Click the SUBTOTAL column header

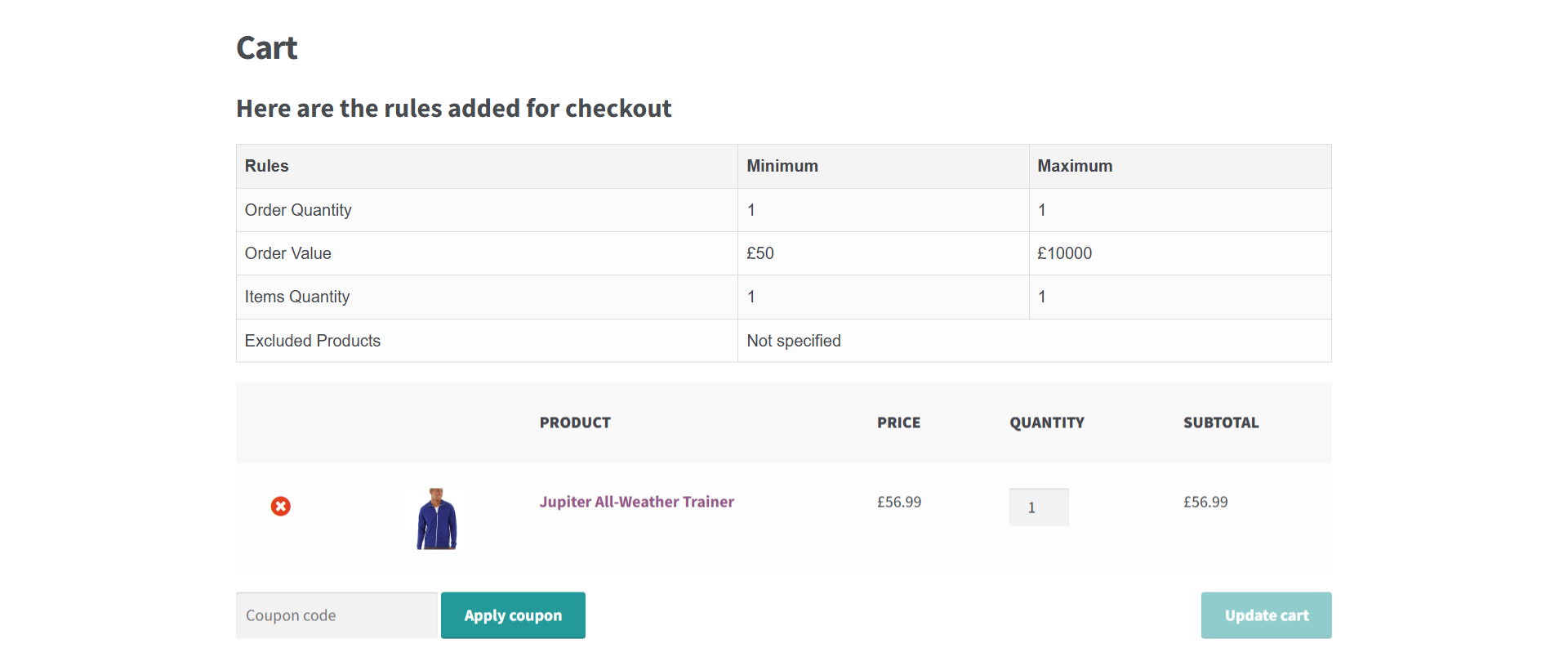coord(1221,422)
